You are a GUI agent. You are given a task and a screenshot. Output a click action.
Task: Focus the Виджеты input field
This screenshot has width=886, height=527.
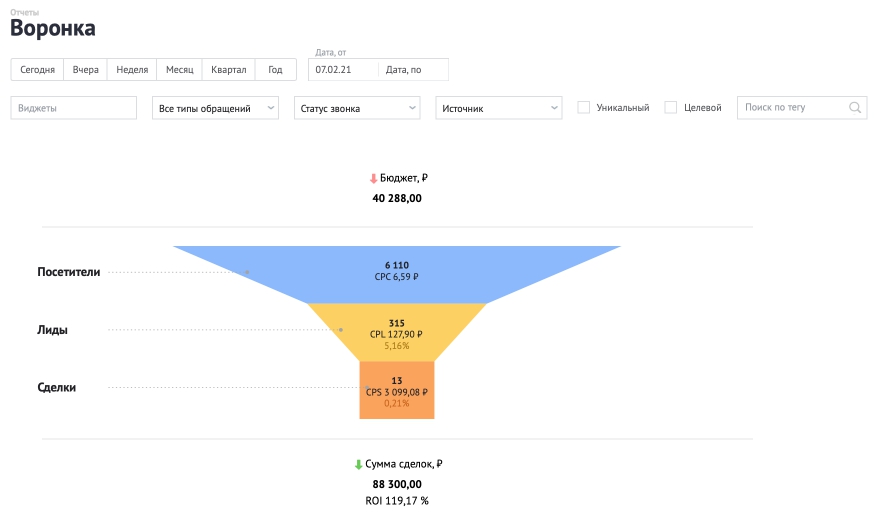(73, 108)
